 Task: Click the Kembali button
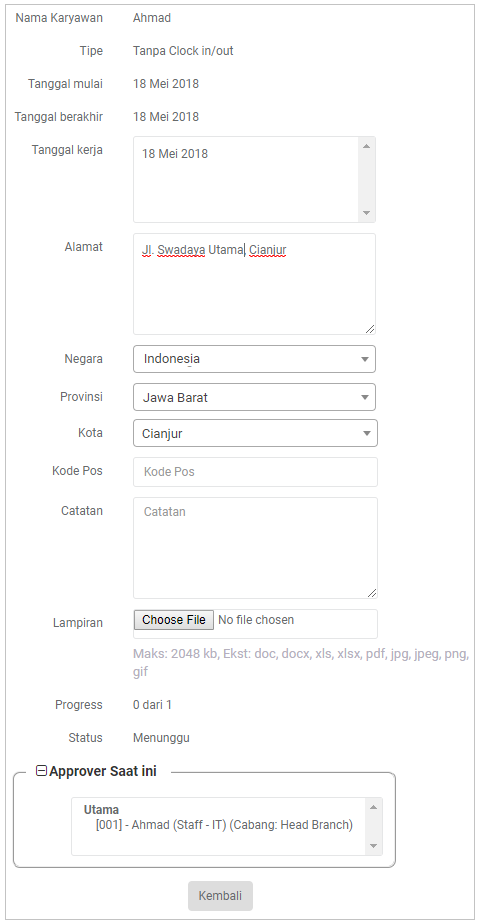[220, 896]
